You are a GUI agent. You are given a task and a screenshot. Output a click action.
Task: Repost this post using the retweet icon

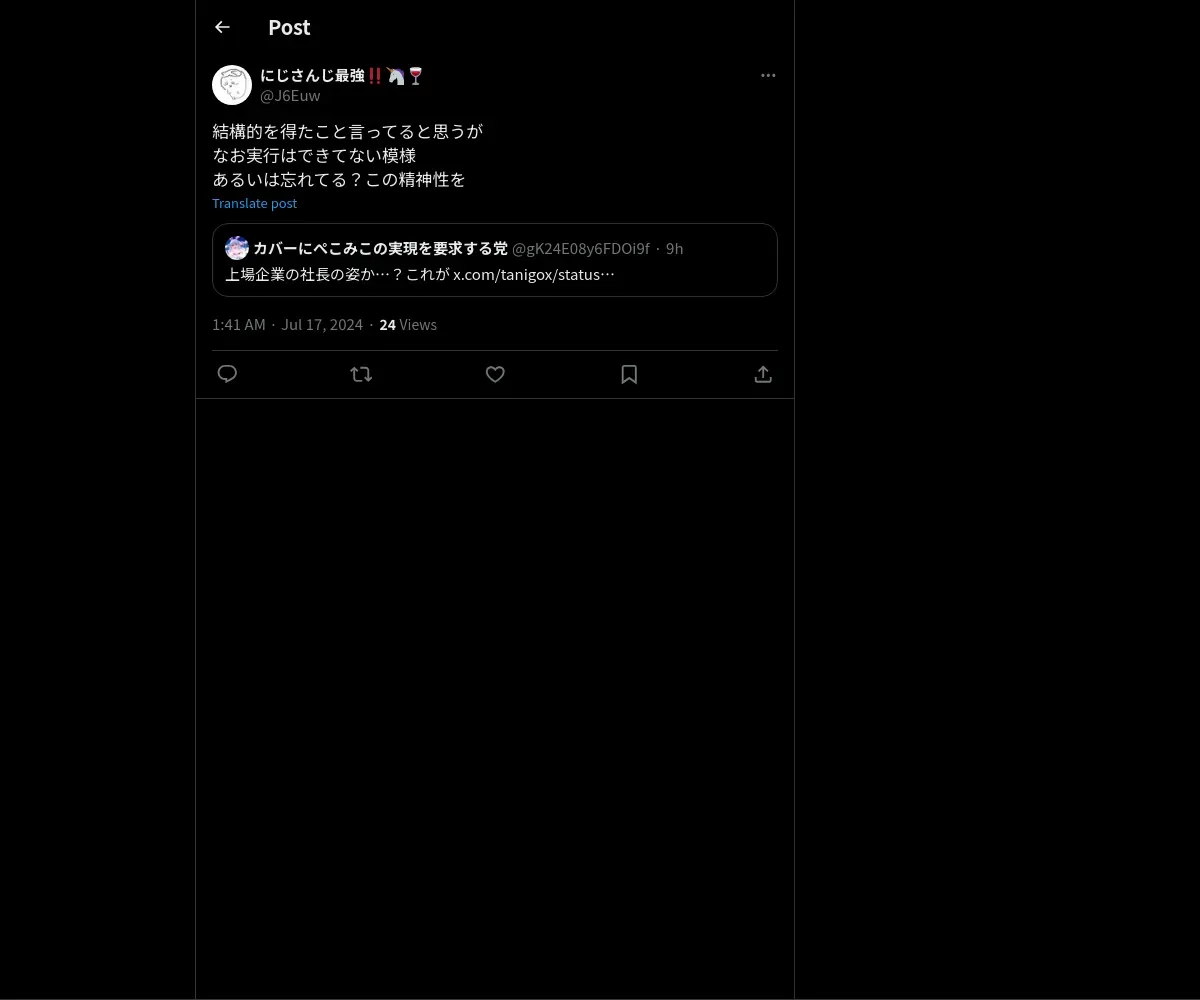361,374
